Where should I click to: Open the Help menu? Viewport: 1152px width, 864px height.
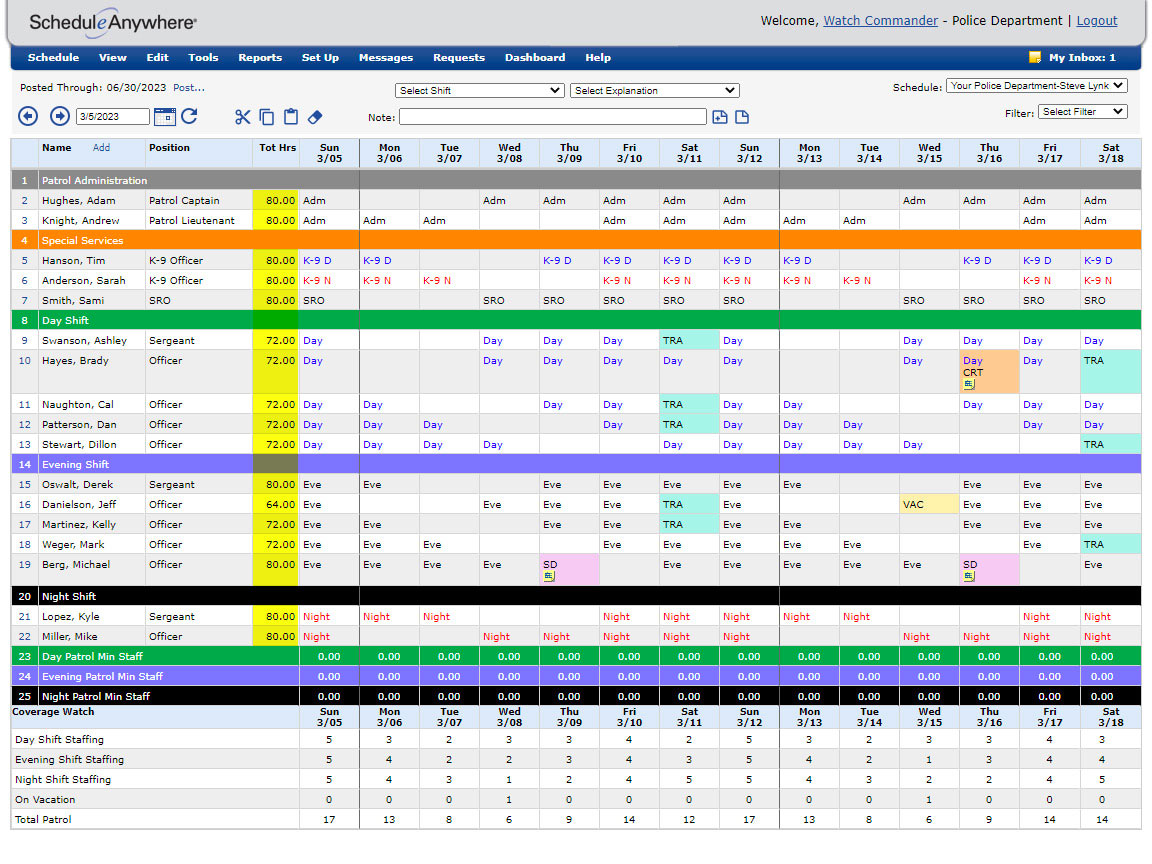point(598,57)
